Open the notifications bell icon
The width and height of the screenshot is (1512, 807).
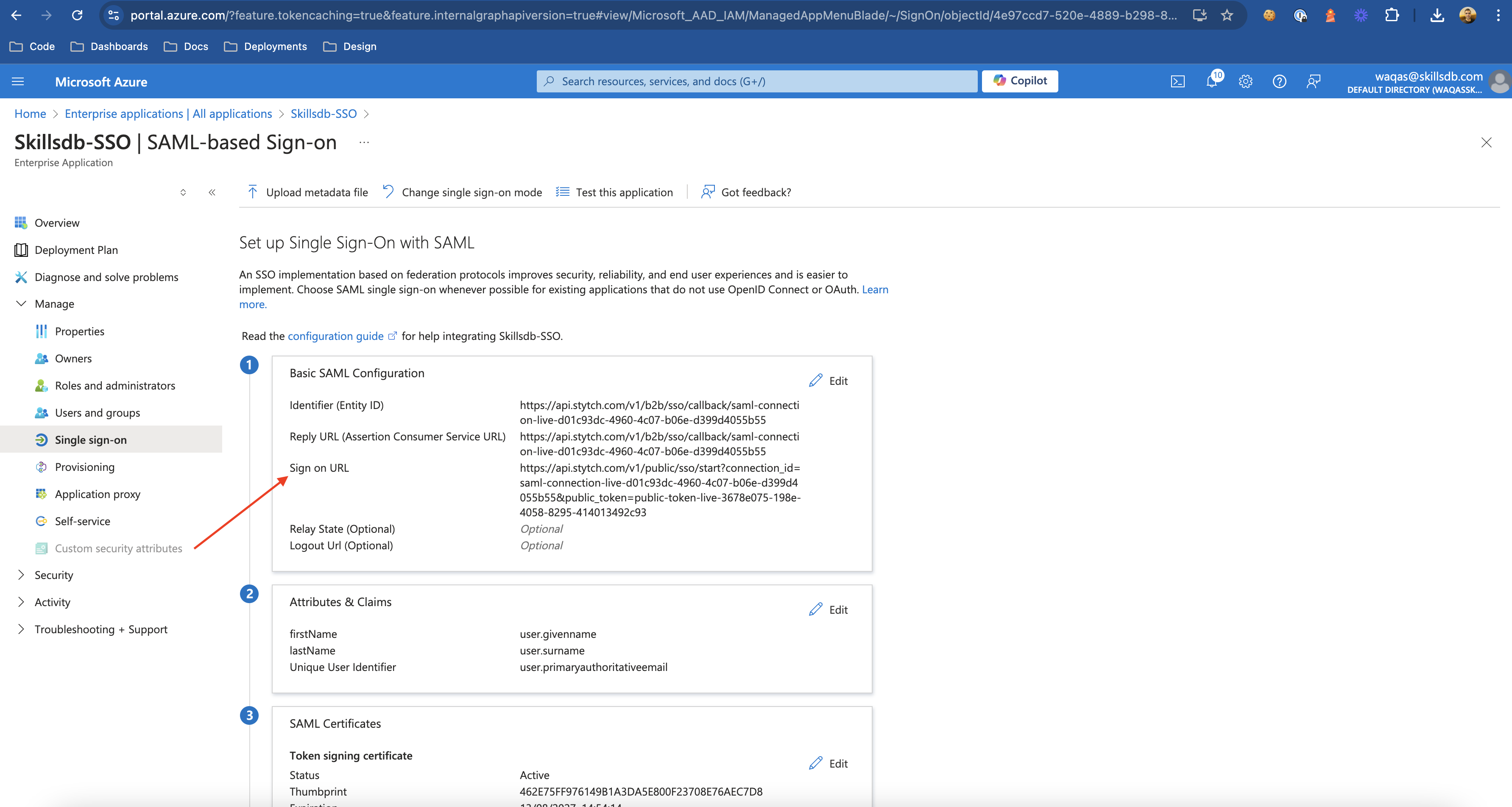click(1211, 81)
